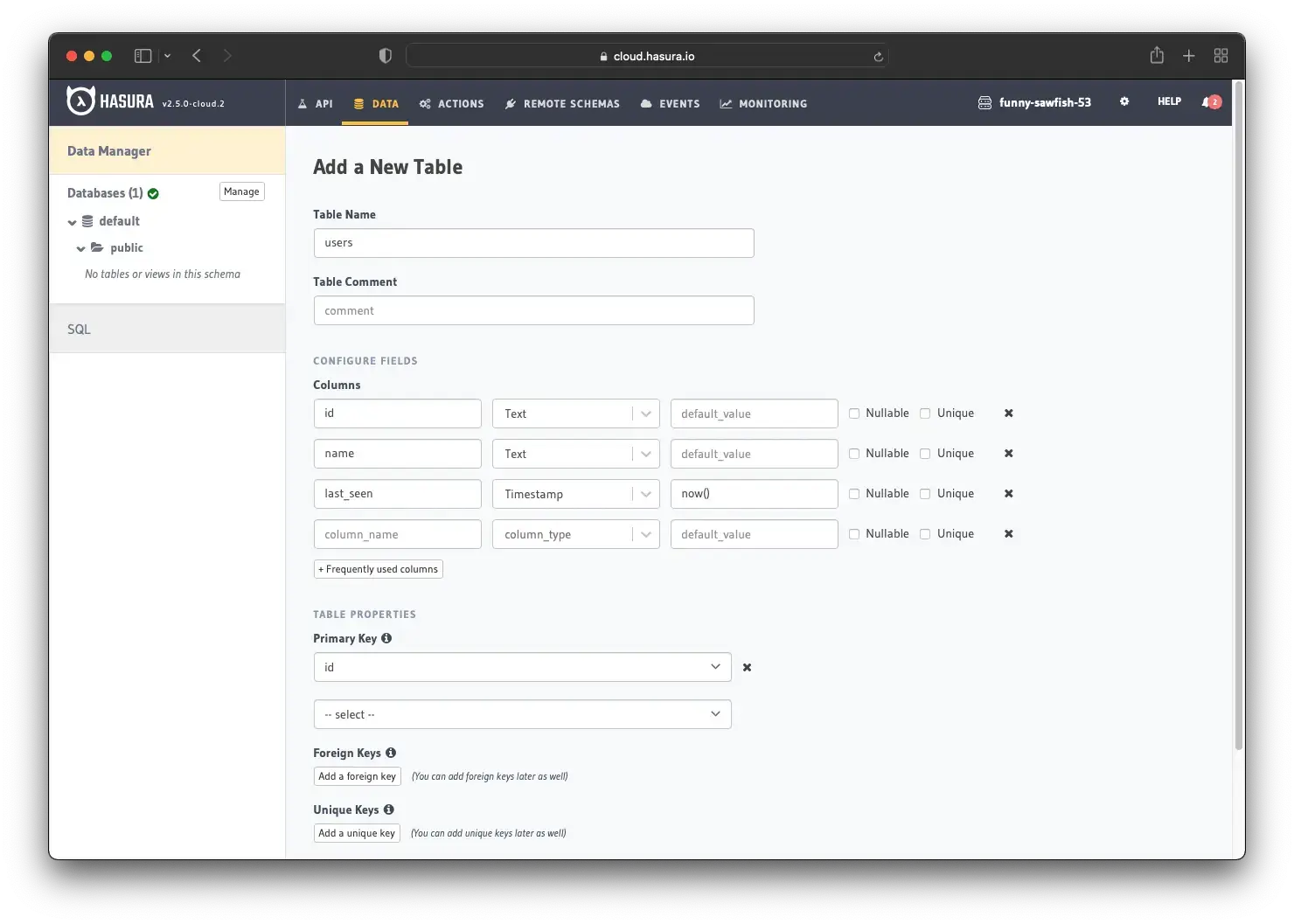Switch to the API tab

point(316,103)
